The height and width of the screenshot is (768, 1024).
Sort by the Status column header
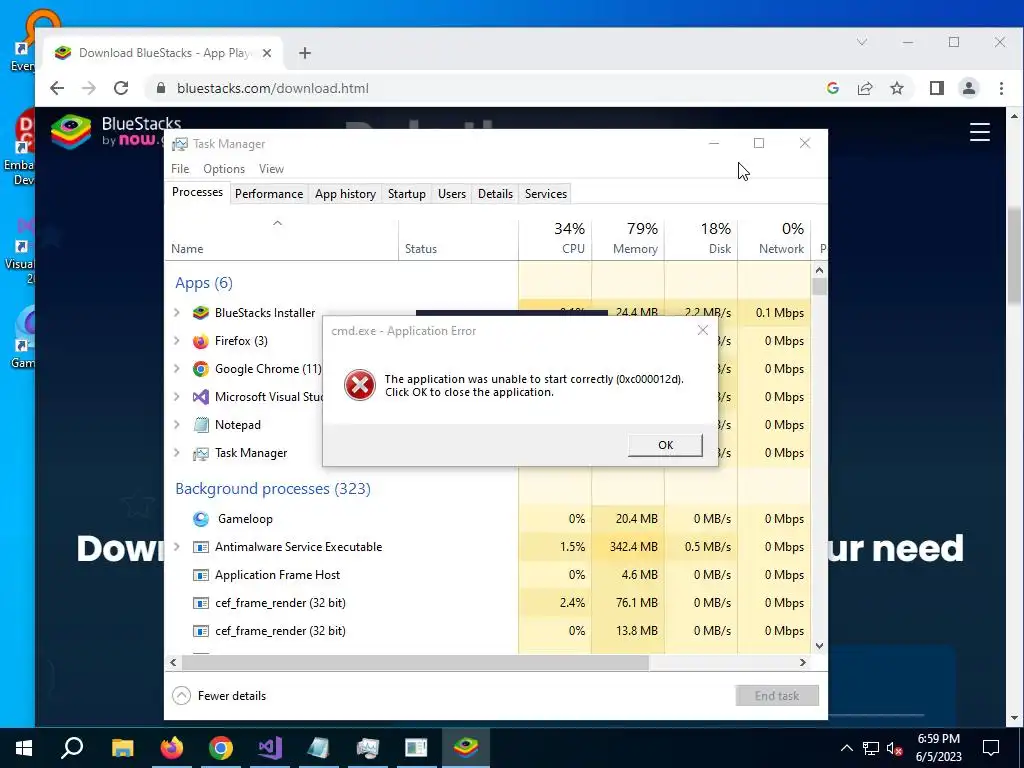tap(458, 239)
